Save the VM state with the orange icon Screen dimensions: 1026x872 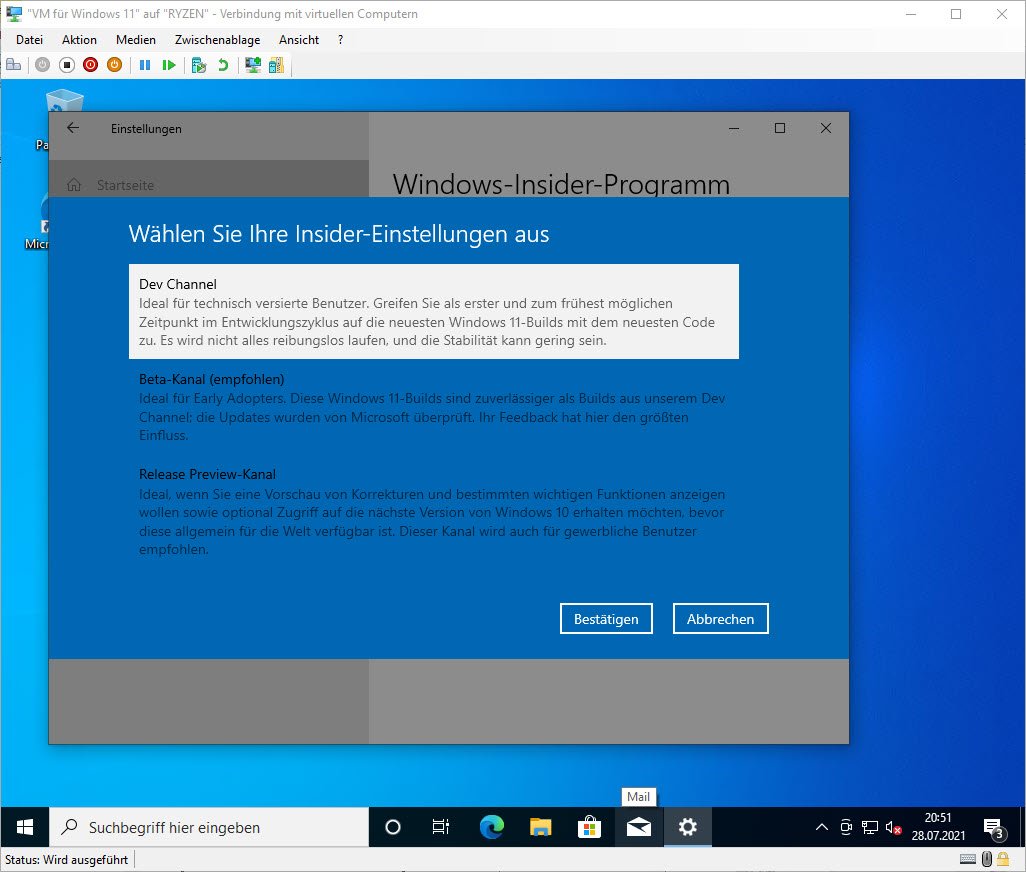click(115, 65)
